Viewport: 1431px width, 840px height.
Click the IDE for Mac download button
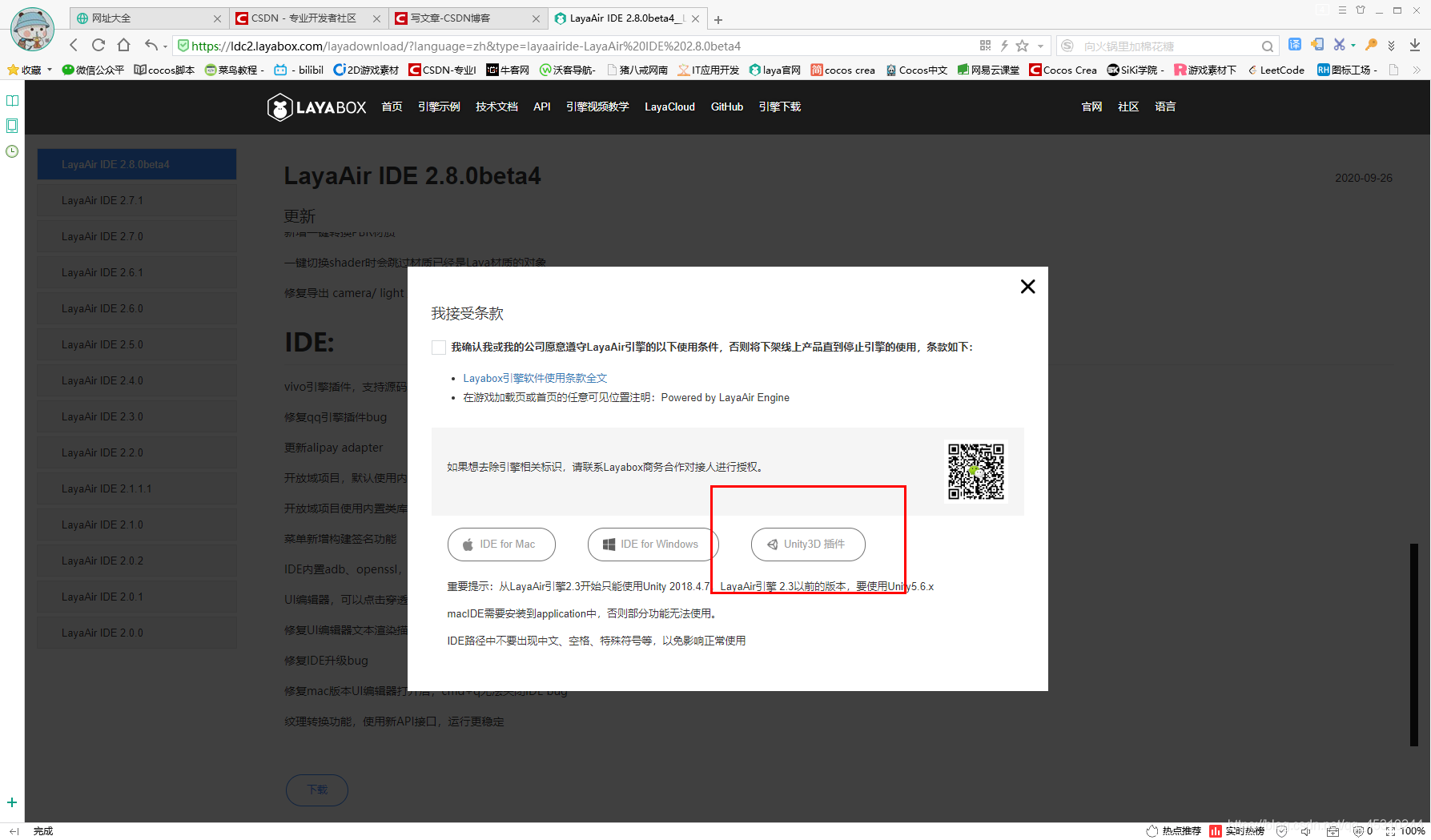[x=501, y=545]
